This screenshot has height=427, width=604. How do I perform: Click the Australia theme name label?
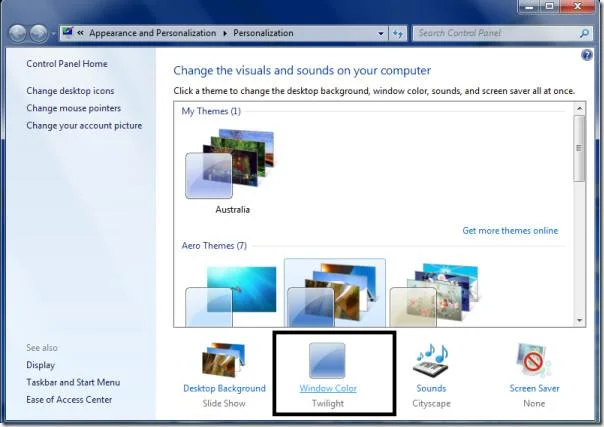tap(233, 210)
